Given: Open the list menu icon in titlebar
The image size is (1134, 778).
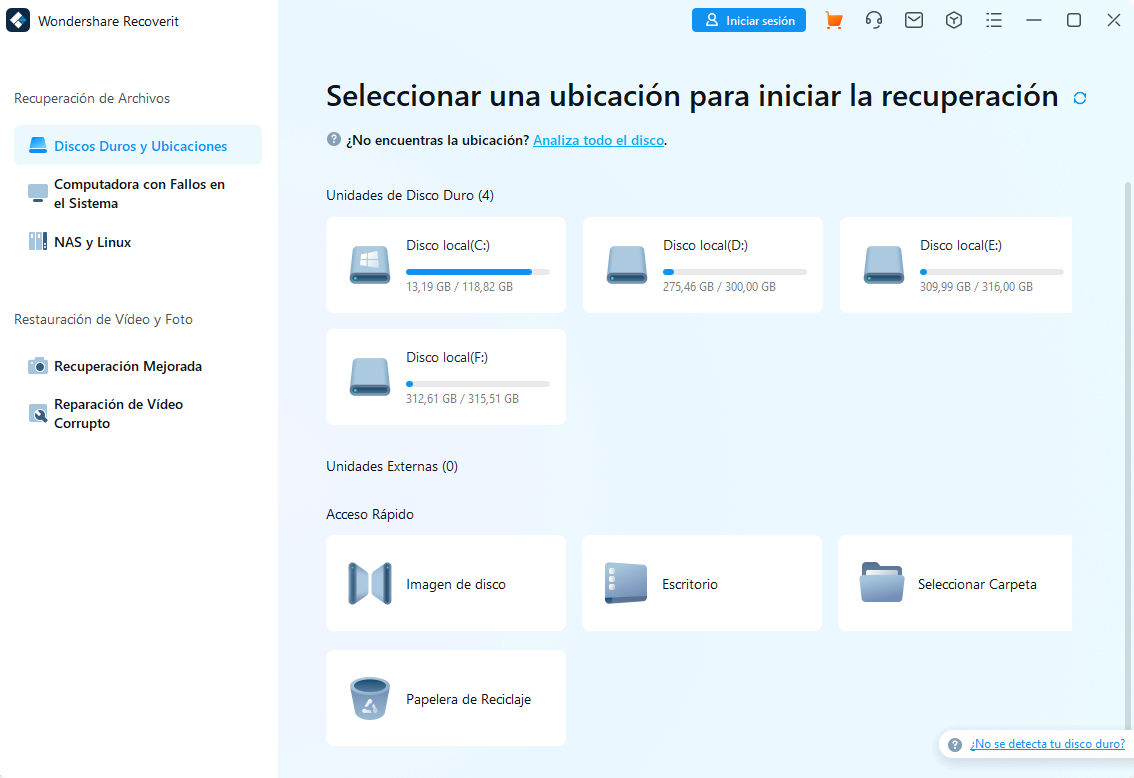Looking at the screenshot, I should [993, 19].
